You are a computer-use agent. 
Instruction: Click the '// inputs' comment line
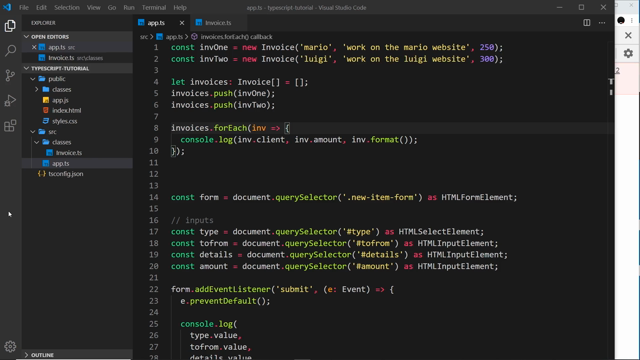pos(192,220)
